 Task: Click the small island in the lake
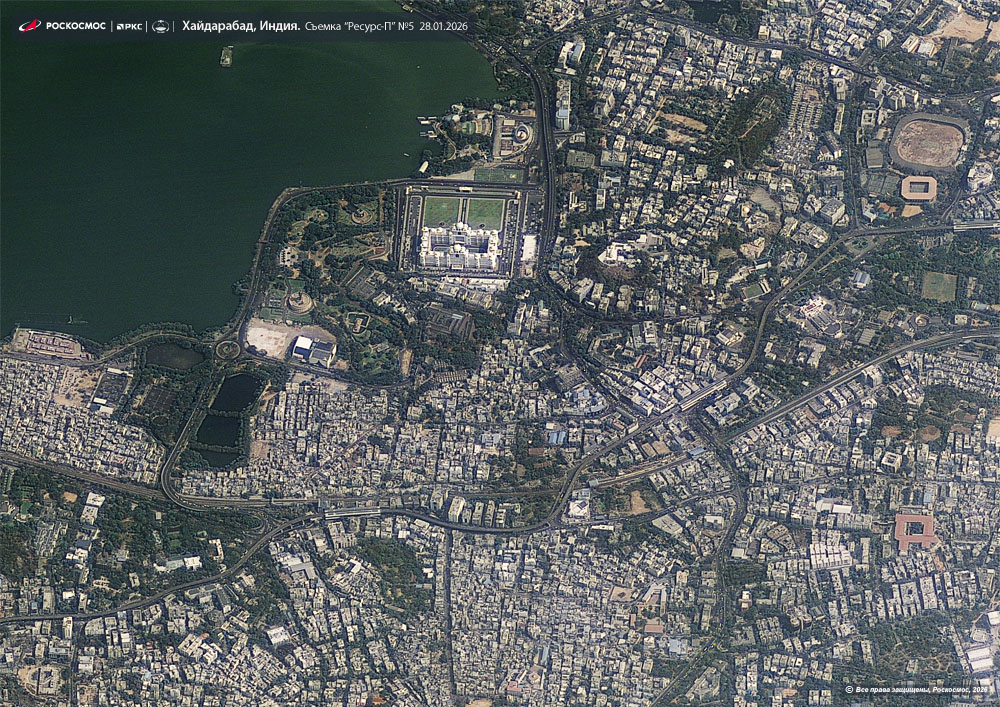click(226, 56)
